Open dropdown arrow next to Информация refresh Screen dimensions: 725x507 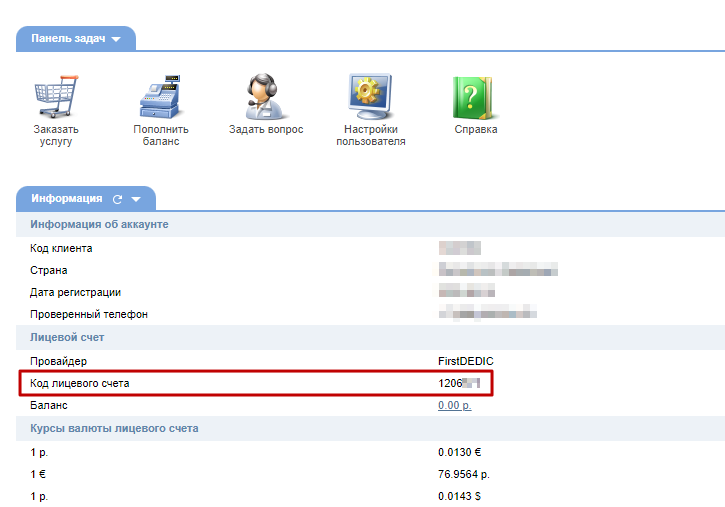tap(137, 199)
